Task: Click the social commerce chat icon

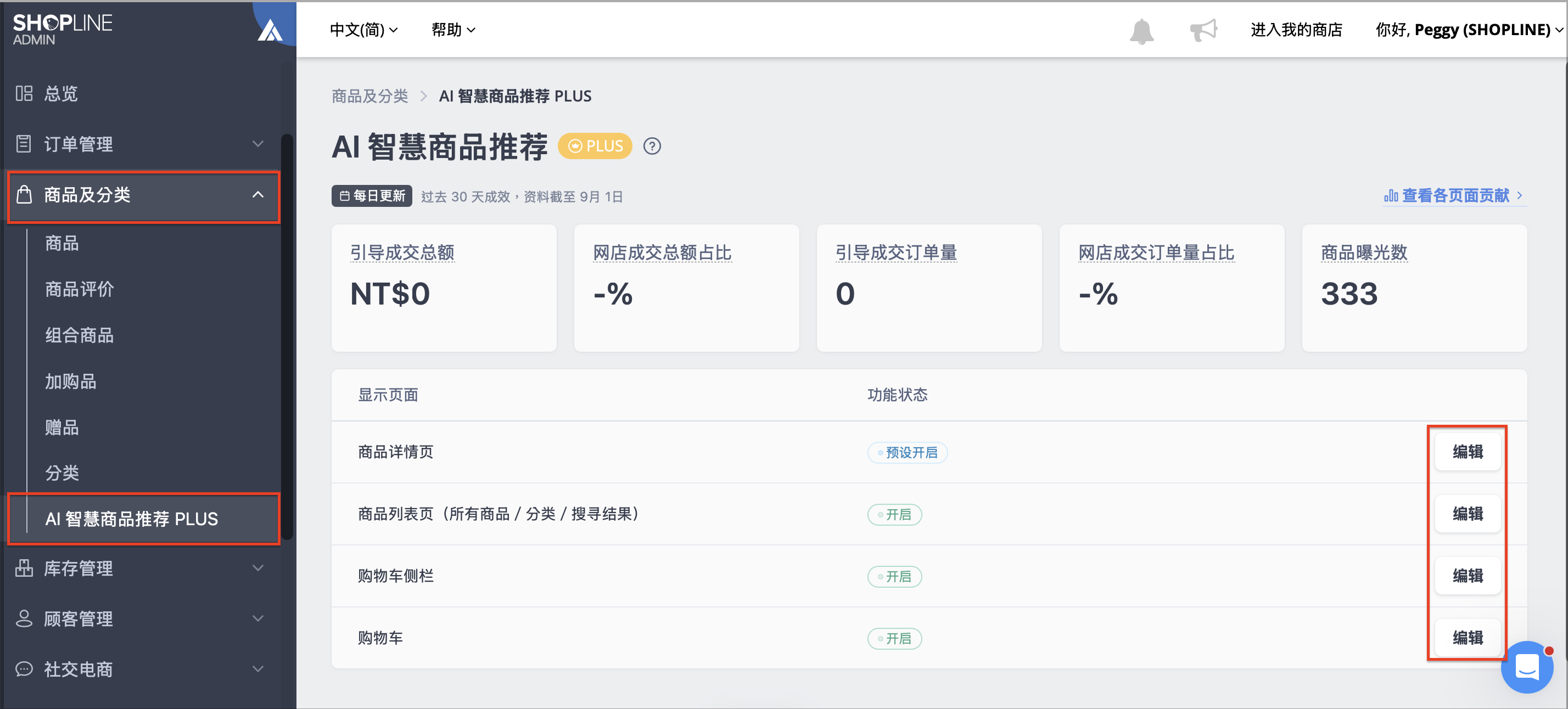Action: tap(24, 669)
